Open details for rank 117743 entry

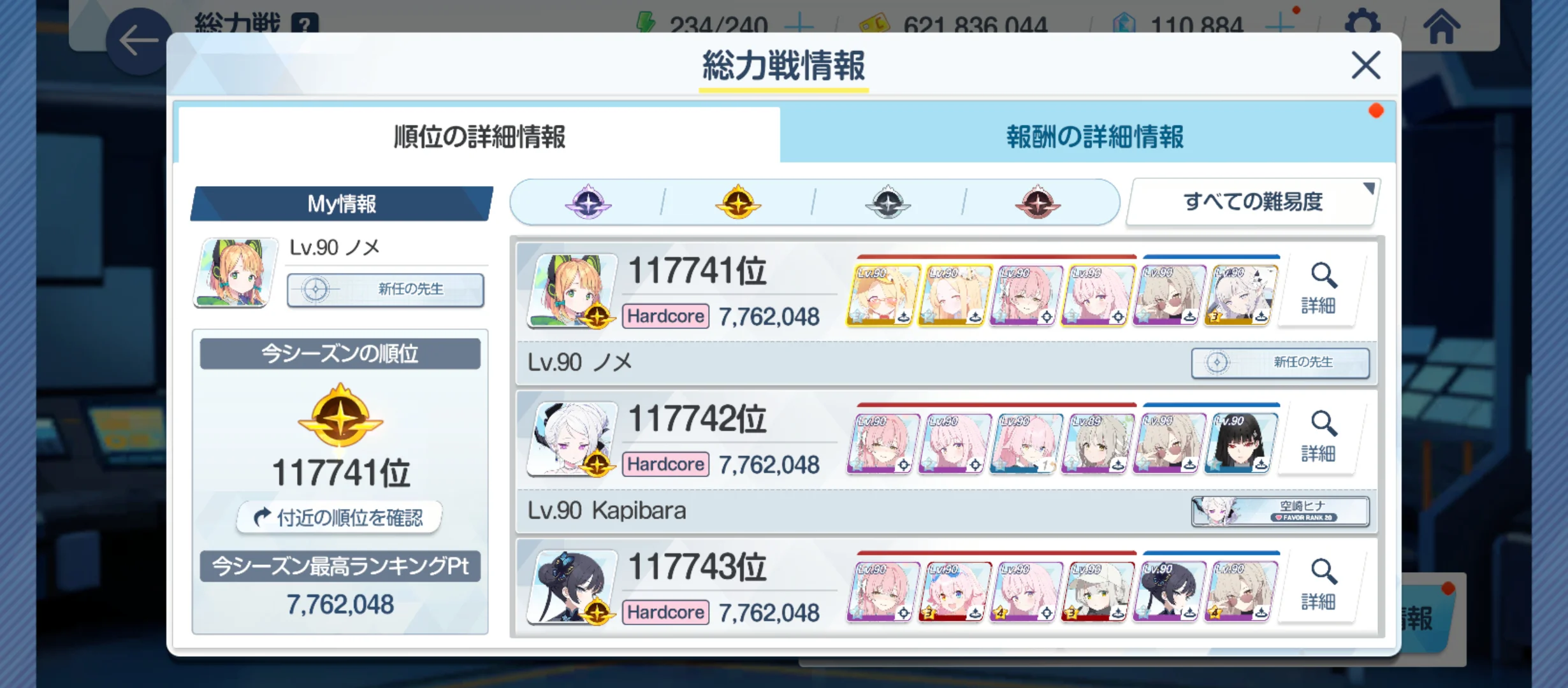pyautogui.click(x=1318, y=586)
